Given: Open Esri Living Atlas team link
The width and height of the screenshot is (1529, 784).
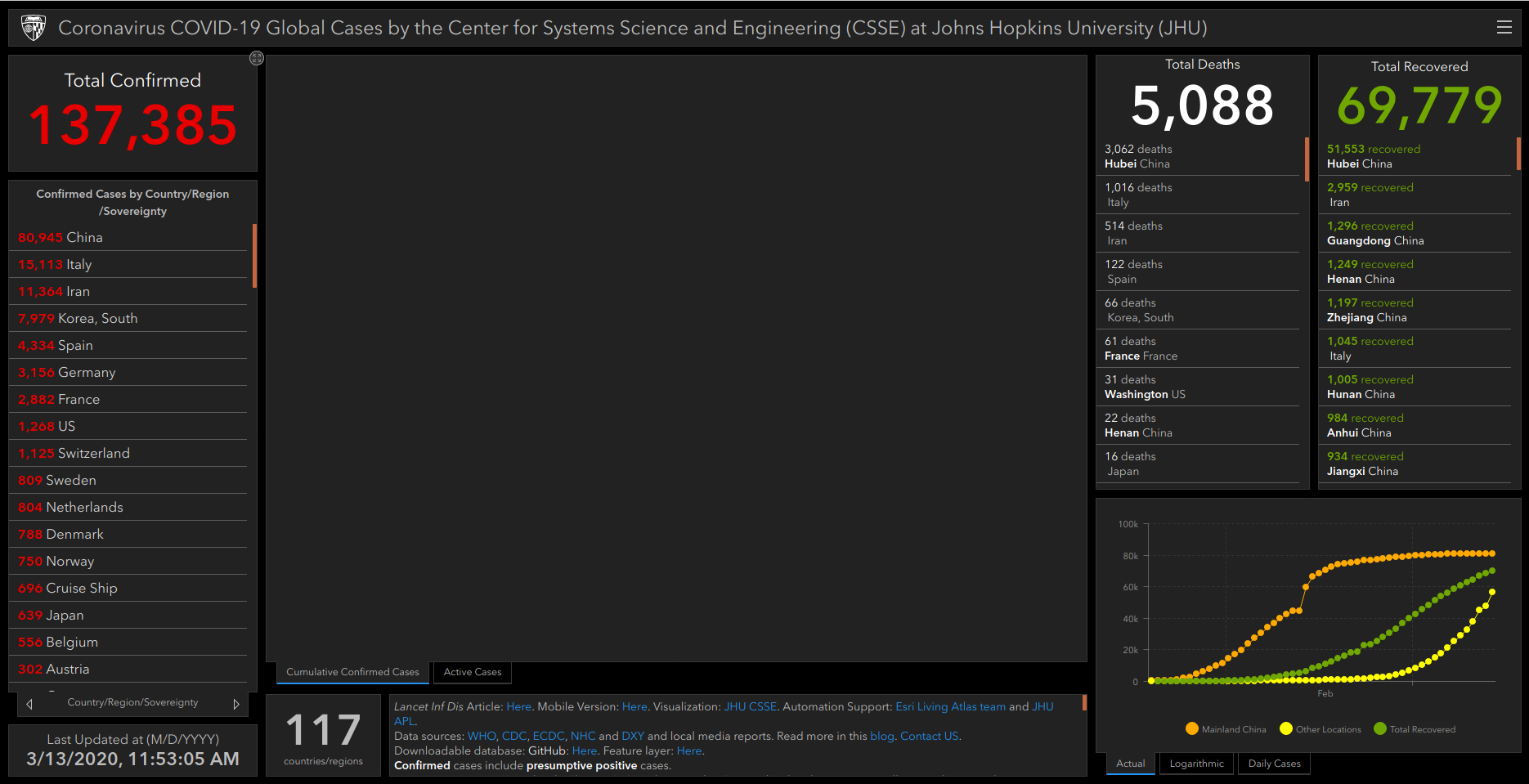Looking at the screenshot, I should click(x=950, y=706).
